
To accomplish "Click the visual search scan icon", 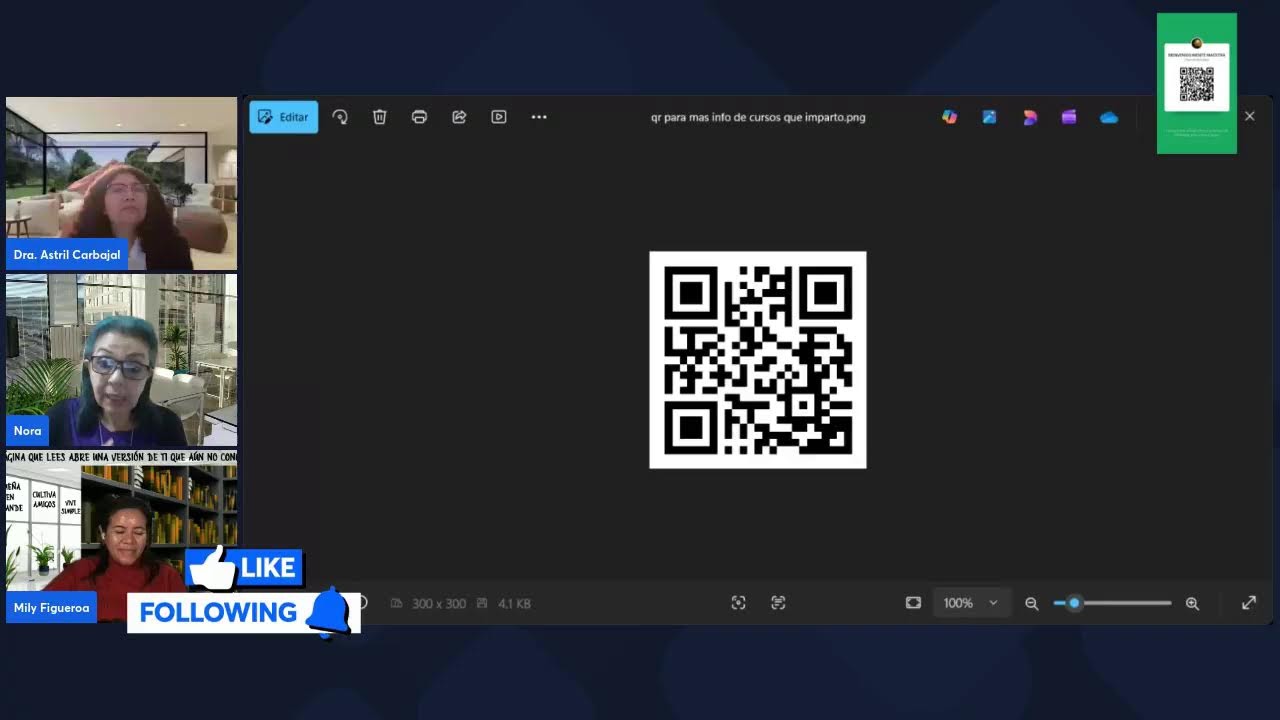I will (x=739, y=603).
